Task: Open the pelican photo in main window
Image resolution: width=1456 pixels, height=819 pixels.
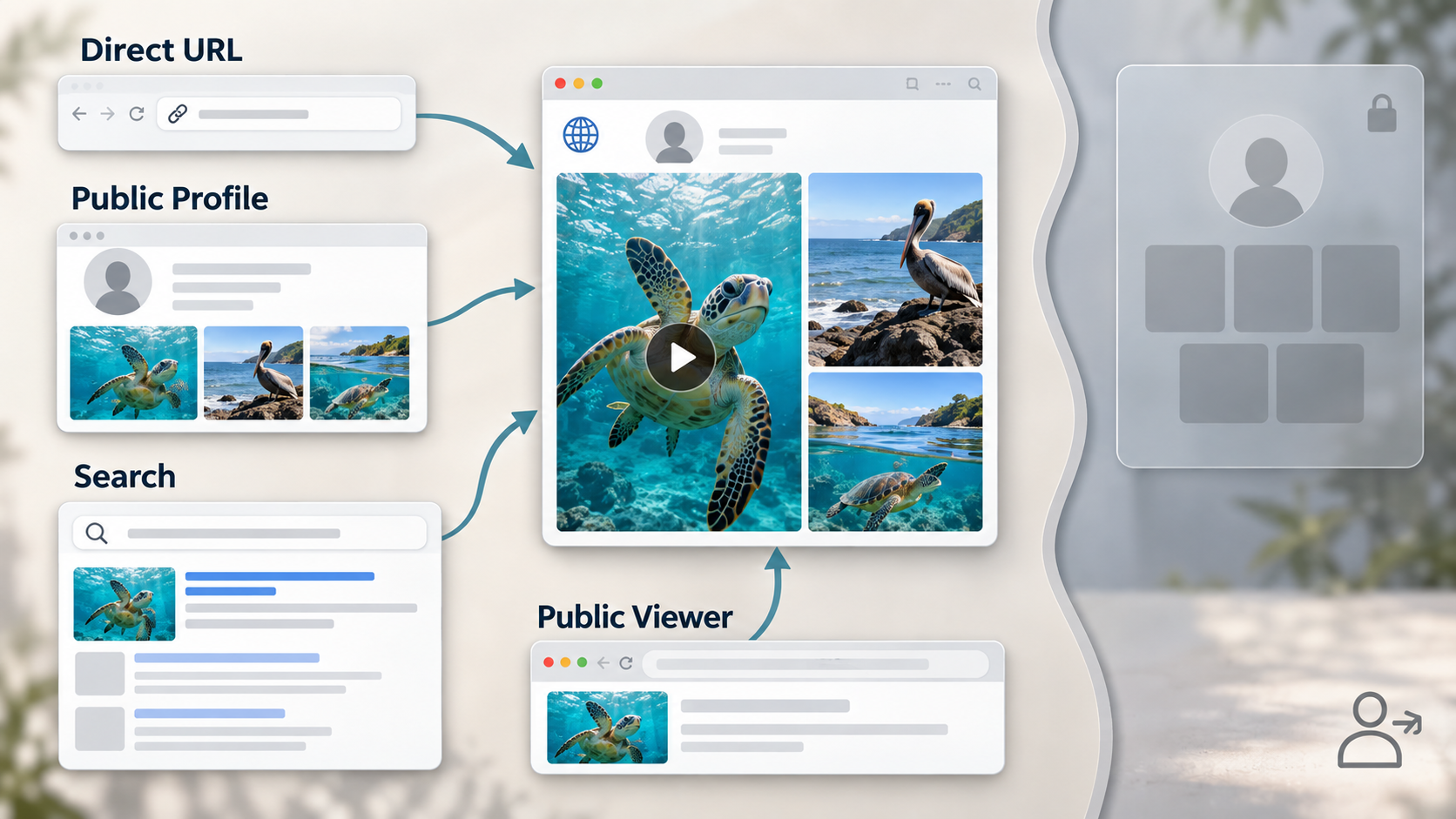Action: [x=895, y=270]
